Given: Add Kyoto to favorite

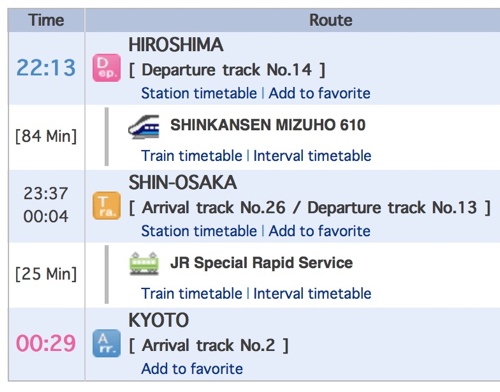Looking at the screenshot, I should [x=192, y=369].
